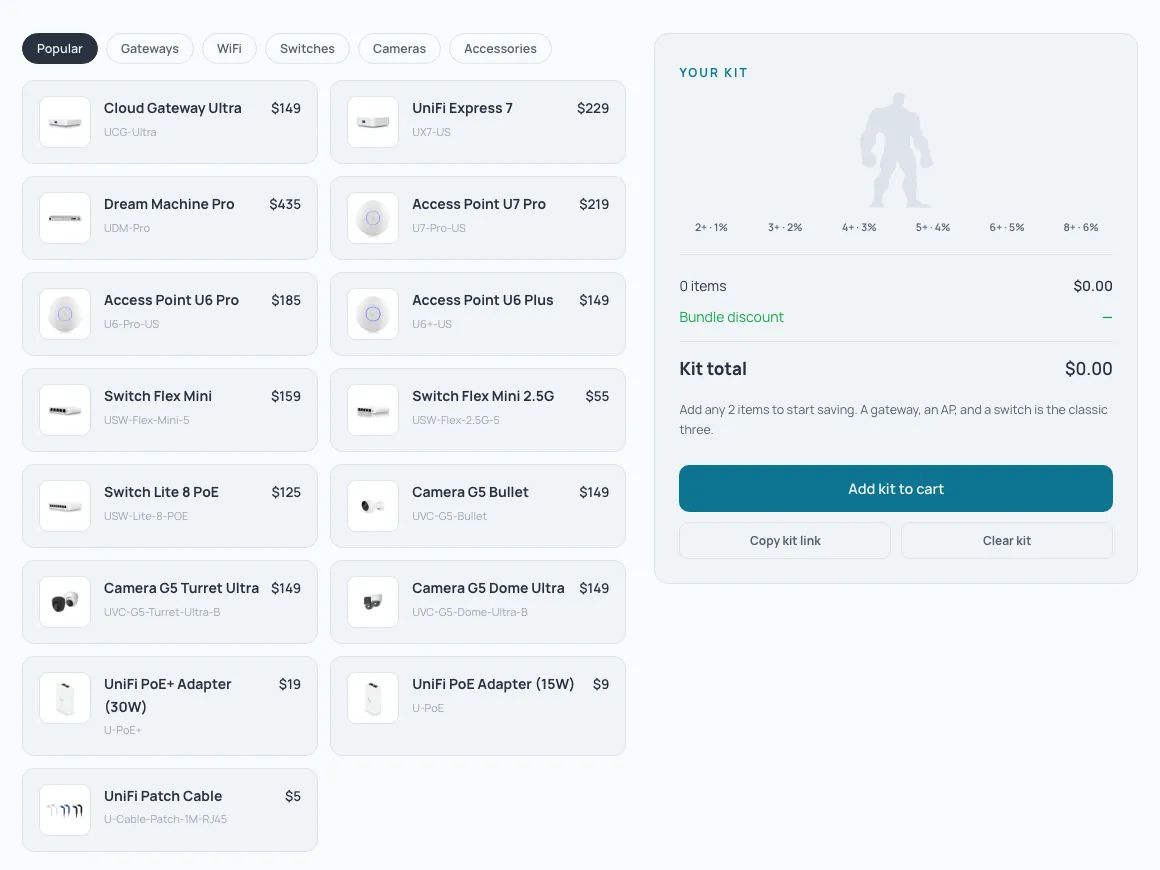Click the Switch Flex Mini 2.5G image
This screenshot has width=1160, height=870.
pyautogui.click(x=373, y=411)
